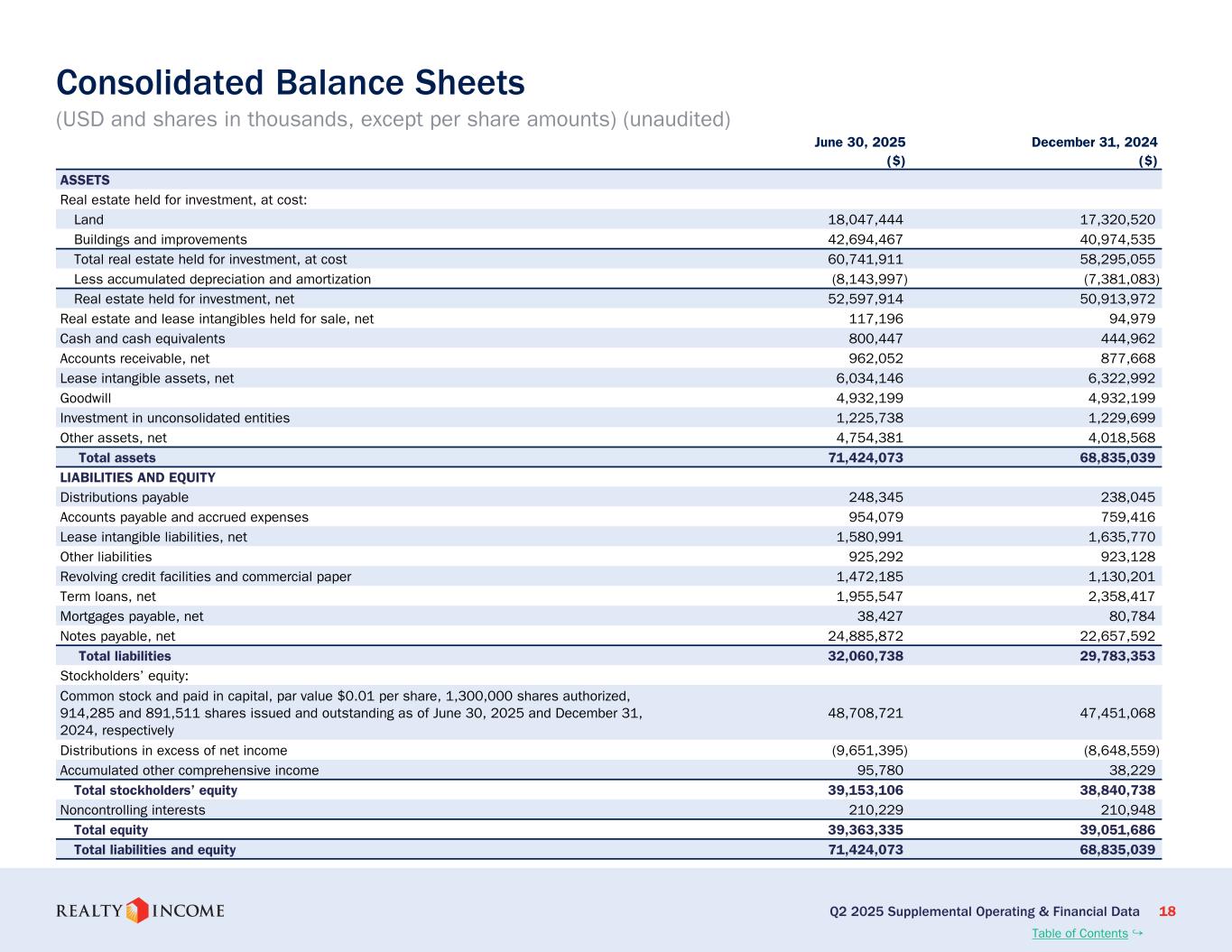Click the LIABILITIES AND EQUITY section header
The image size is (1232, 952).
(137, 477)
